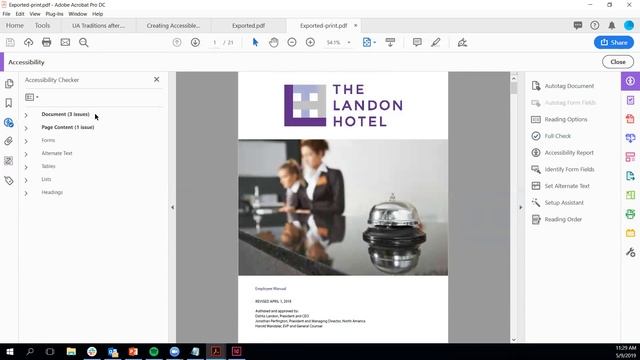Open File Explorer from taskbar
640x360 pixels.
click(x=71, y=351)
